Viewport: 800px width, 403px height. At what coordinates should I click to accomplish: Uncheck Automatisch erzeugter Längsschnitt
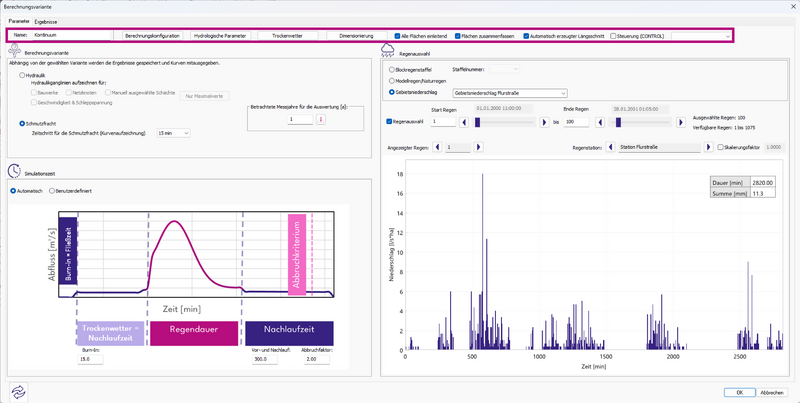[527, 36]
